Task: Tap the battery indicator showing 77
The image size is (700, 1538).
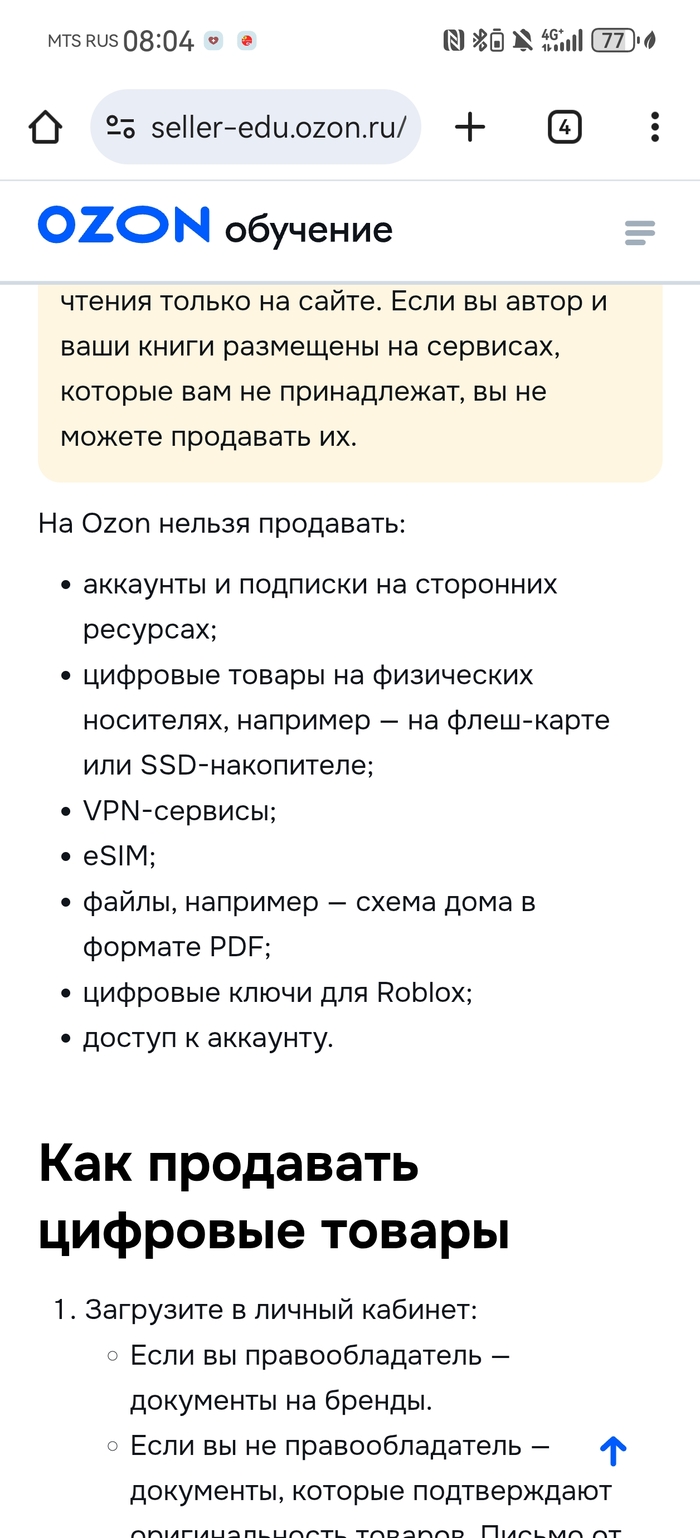Action: click(x=612, y=41)
